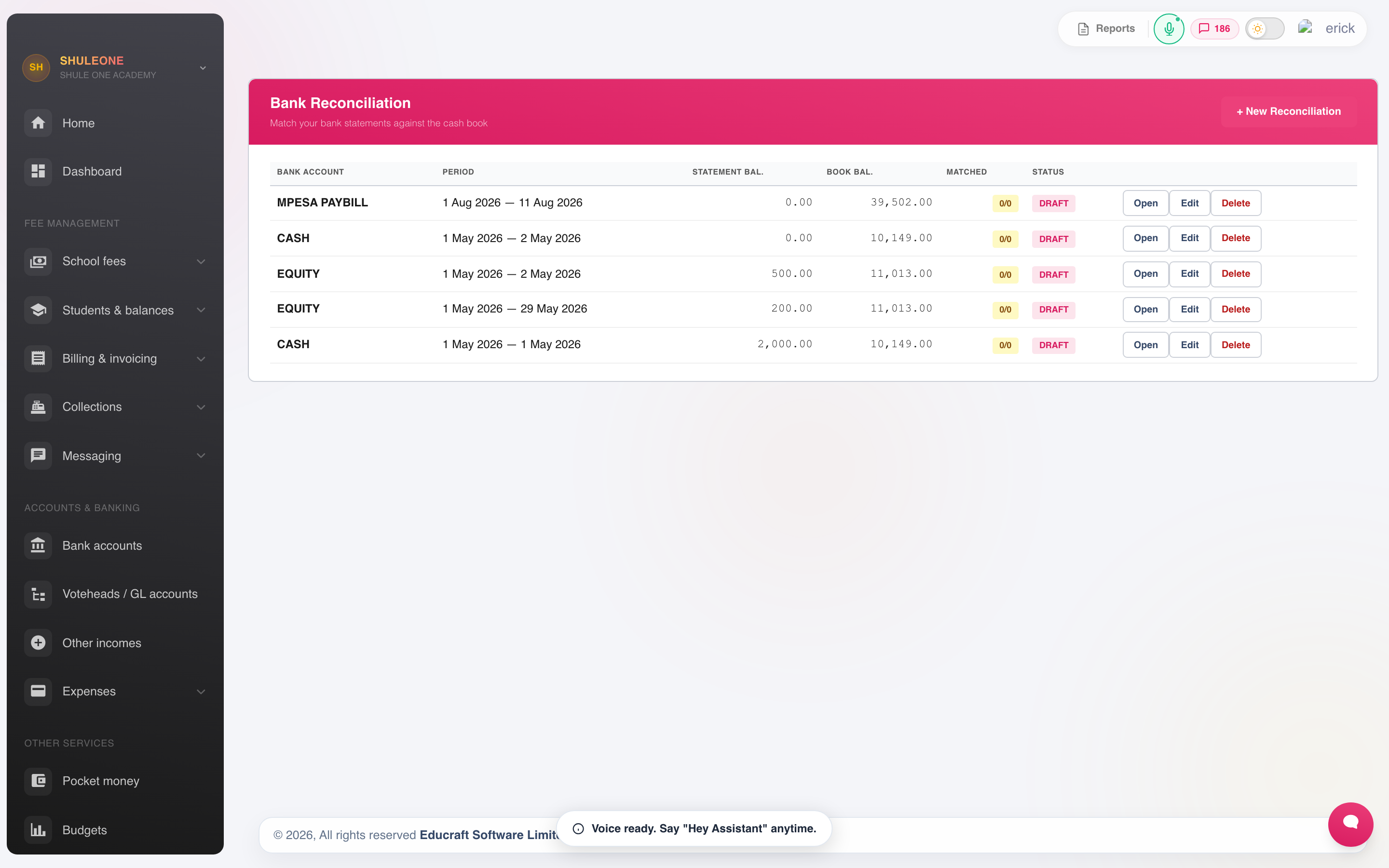The image size is (1389, 868).
Task: Click the erick profile picture
Action: point(1305,27)
